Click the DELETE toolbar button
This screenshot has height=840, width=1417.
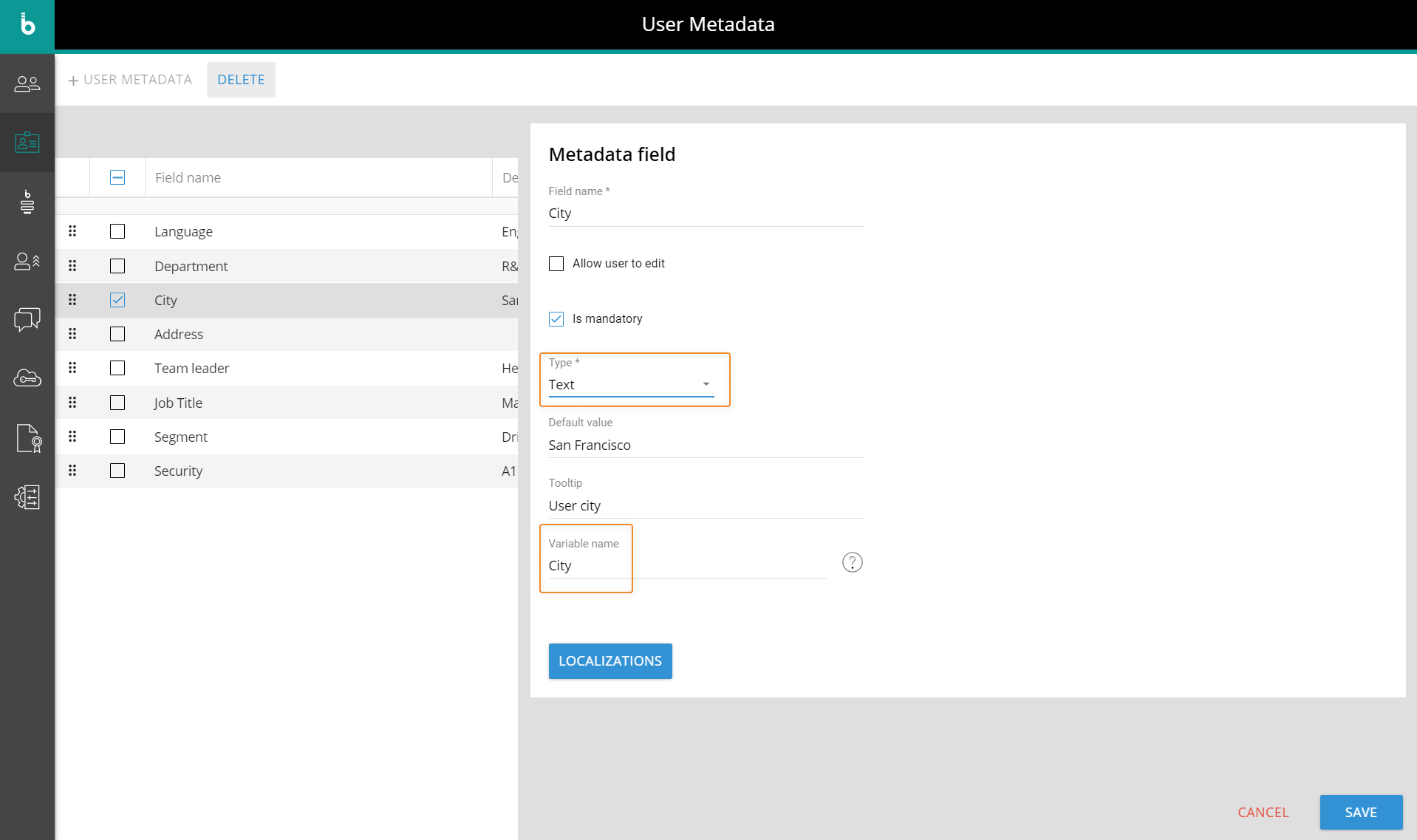click(x=241, y=80)
